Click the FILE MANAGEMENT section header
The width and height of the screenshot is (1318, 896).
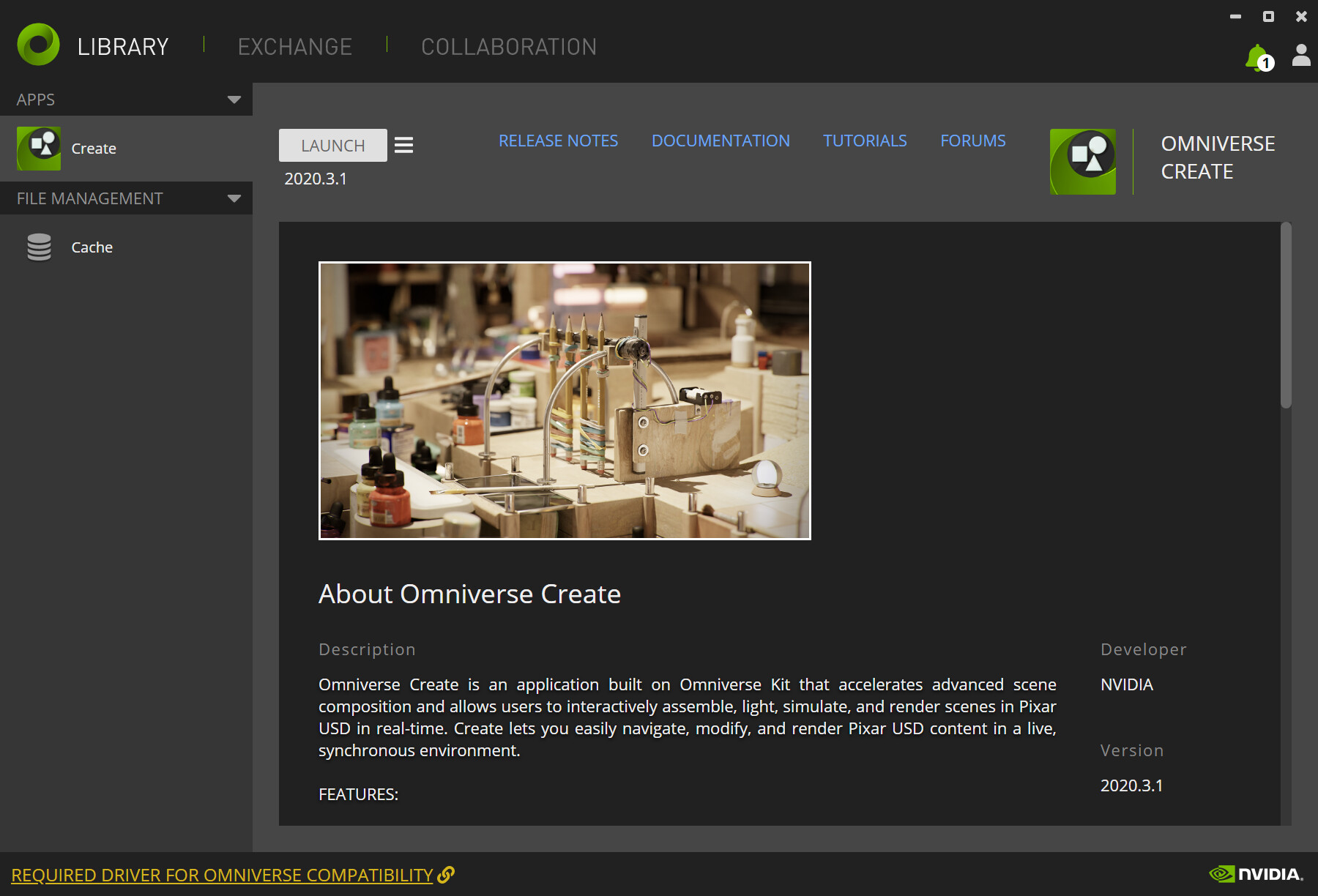[x=126, y=198]
